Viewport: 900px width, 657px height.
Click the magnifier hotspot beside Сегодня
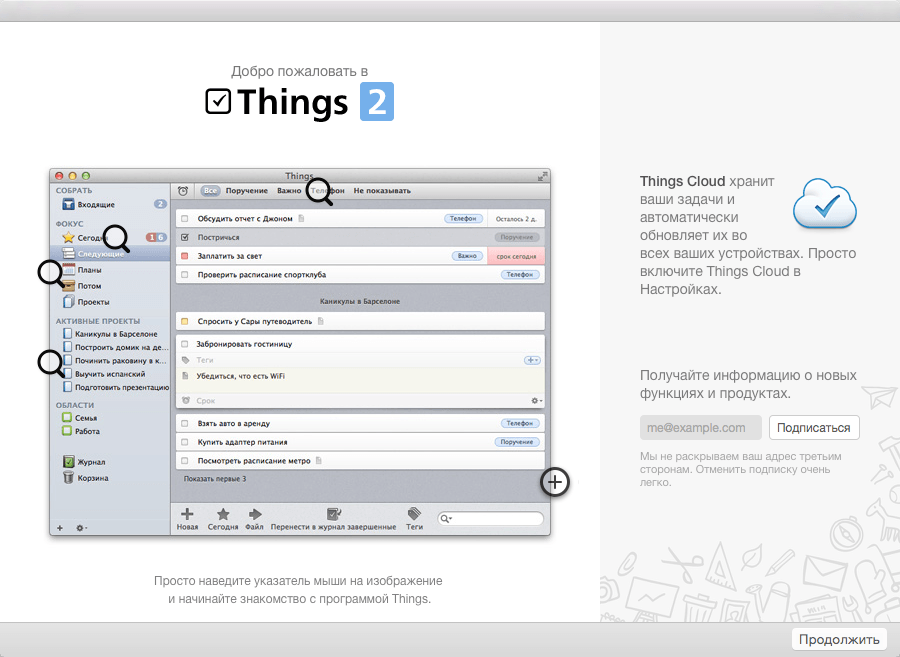point(117,238)
